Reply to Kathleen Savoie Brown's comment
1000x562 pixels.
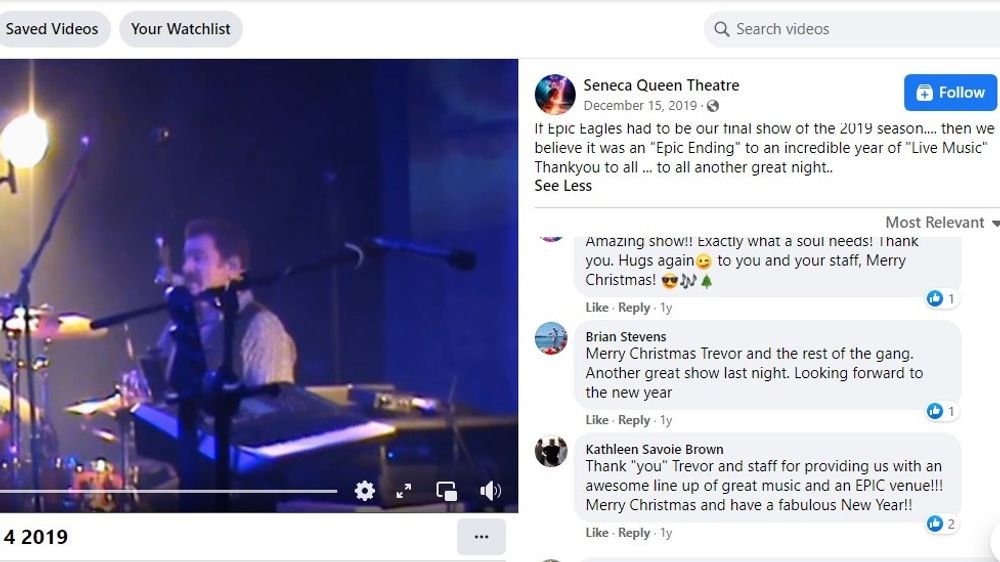(634, 533)
